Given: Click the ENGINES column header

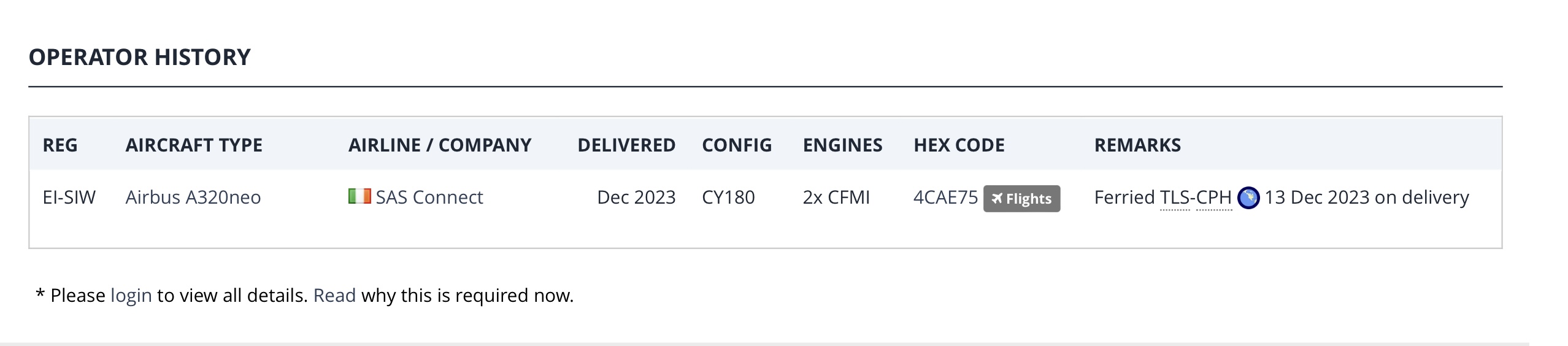Looking at the screenshot, I should (842, 145).
